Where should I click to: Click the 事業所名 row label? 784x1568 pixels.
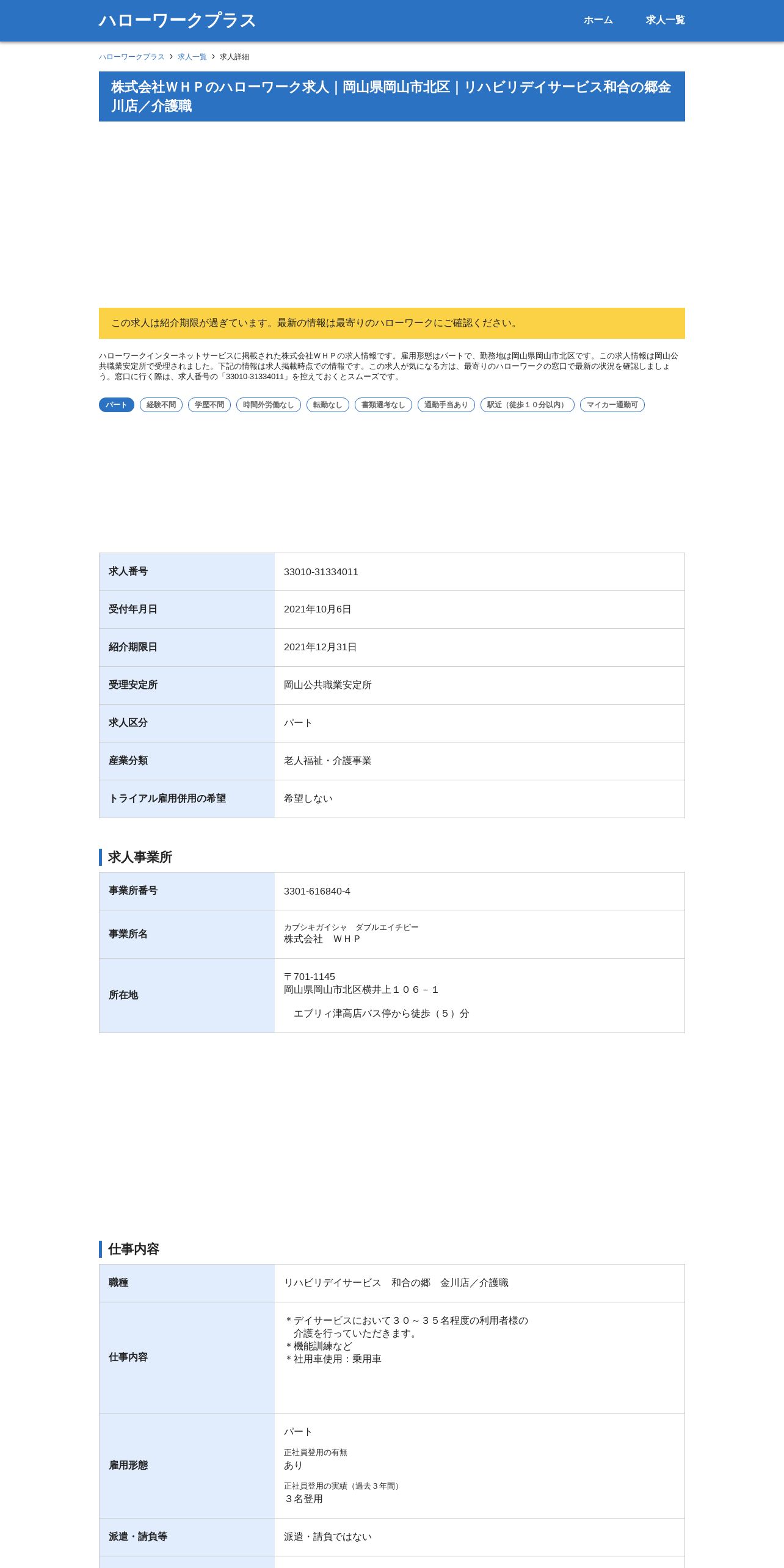(128, 934)
